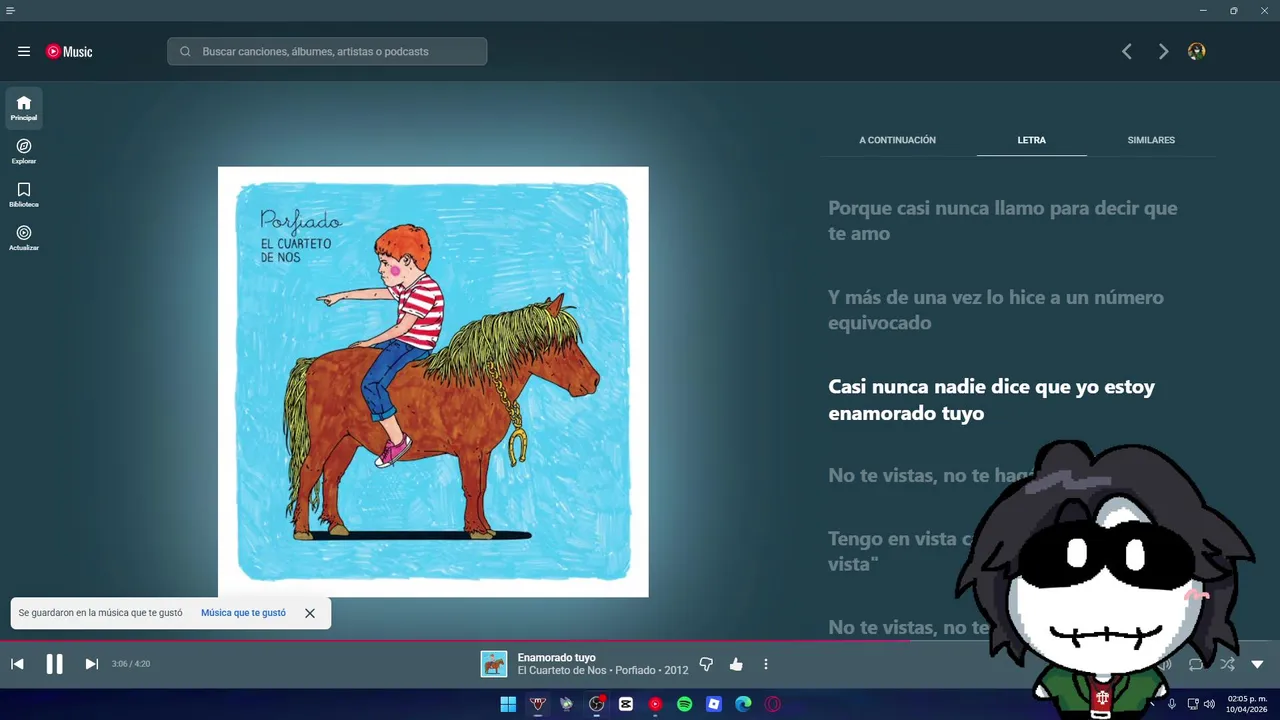Open Roblox from the taskbar
The height and width of the screenshot is (720, 1280).
tap(714, 704)
